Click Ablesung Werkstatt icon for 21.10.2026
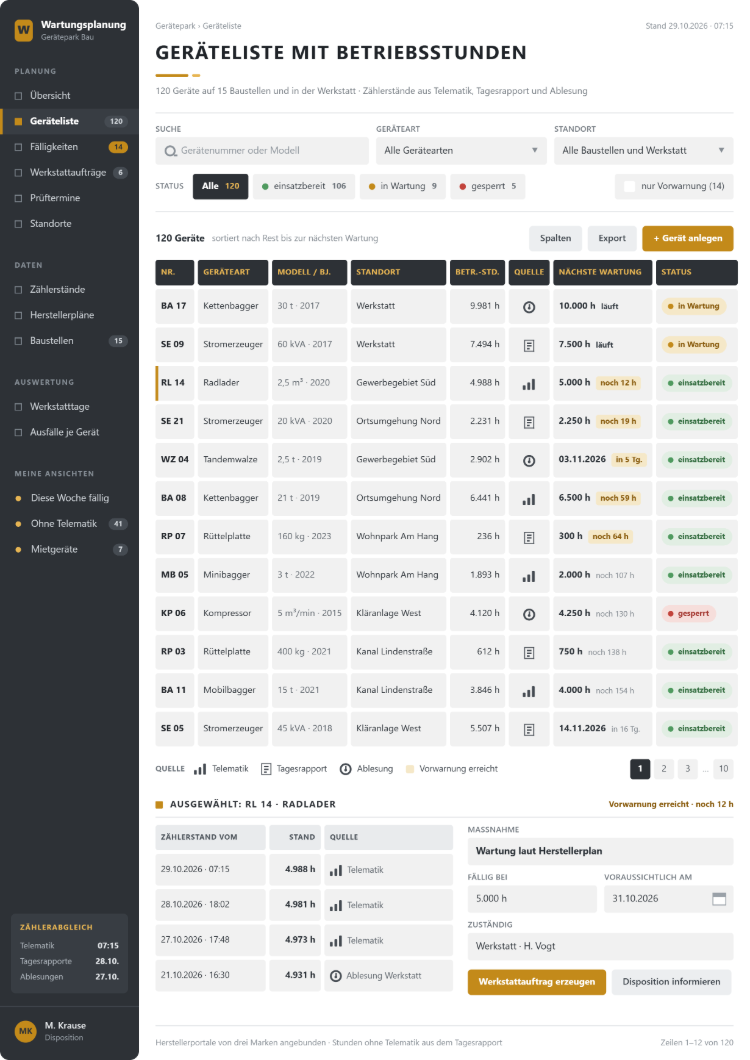The image size is (750, 1060). tap(335, 976)
